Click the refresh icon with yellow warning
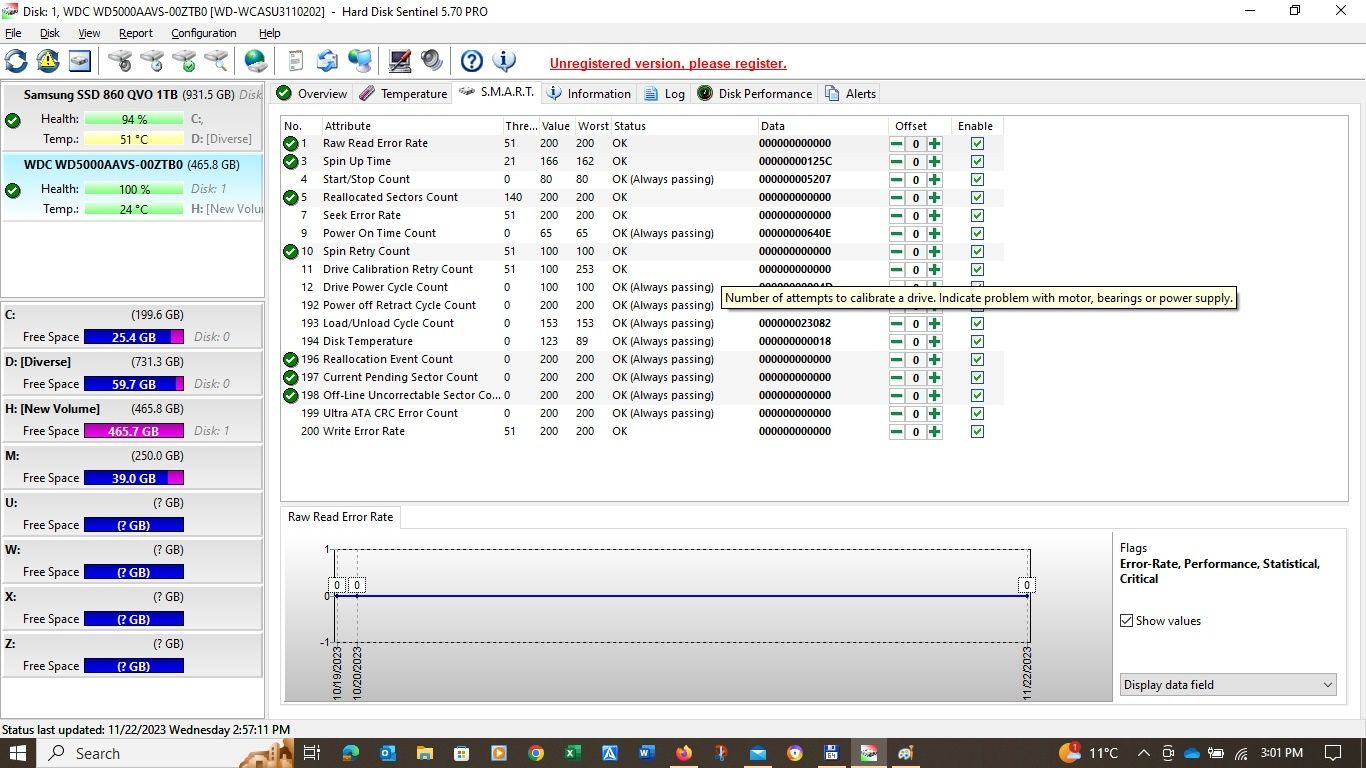 (48, 61)
